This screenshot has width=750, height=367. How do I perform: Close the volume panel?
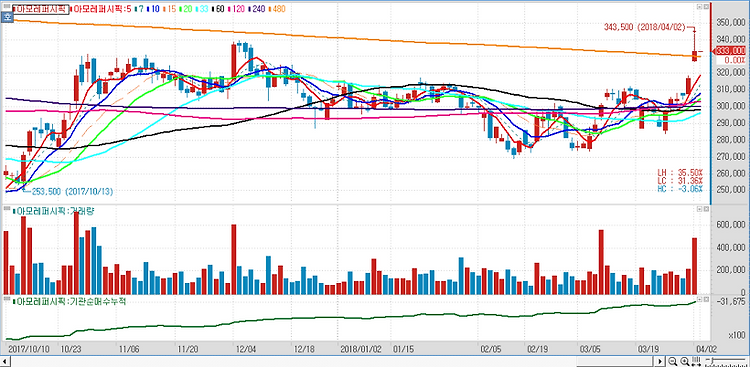point(706,209)
